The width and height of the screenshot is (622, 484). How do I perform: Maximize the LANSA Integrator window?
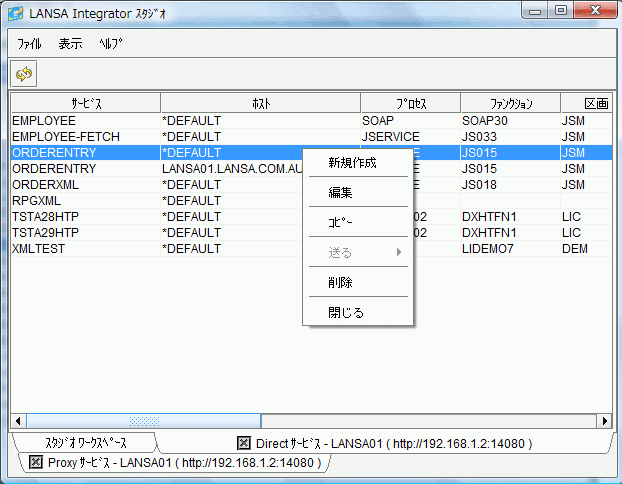click(560, 11)
